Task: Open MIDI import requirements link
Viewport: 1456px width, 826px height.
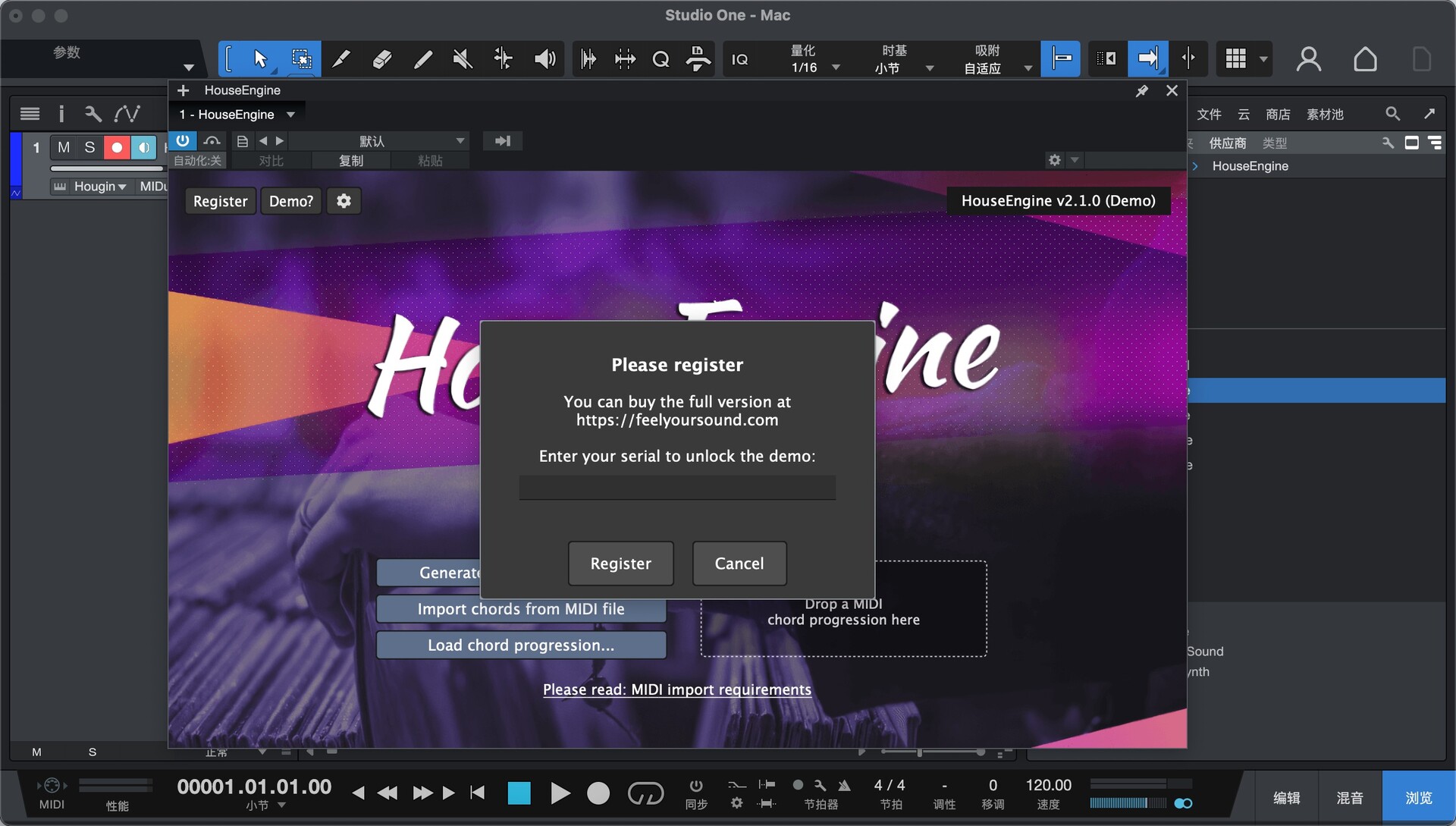Action: (676, 689)
